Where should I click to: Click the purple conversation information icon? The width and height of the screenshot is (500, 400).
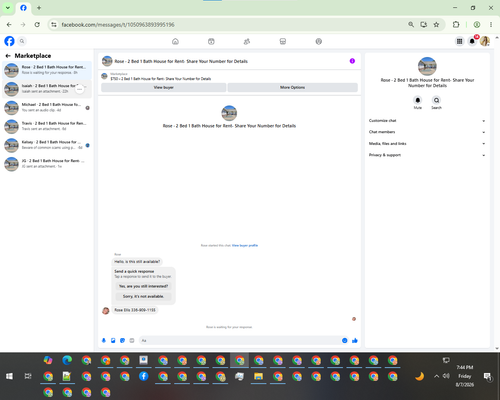point(352,61)
